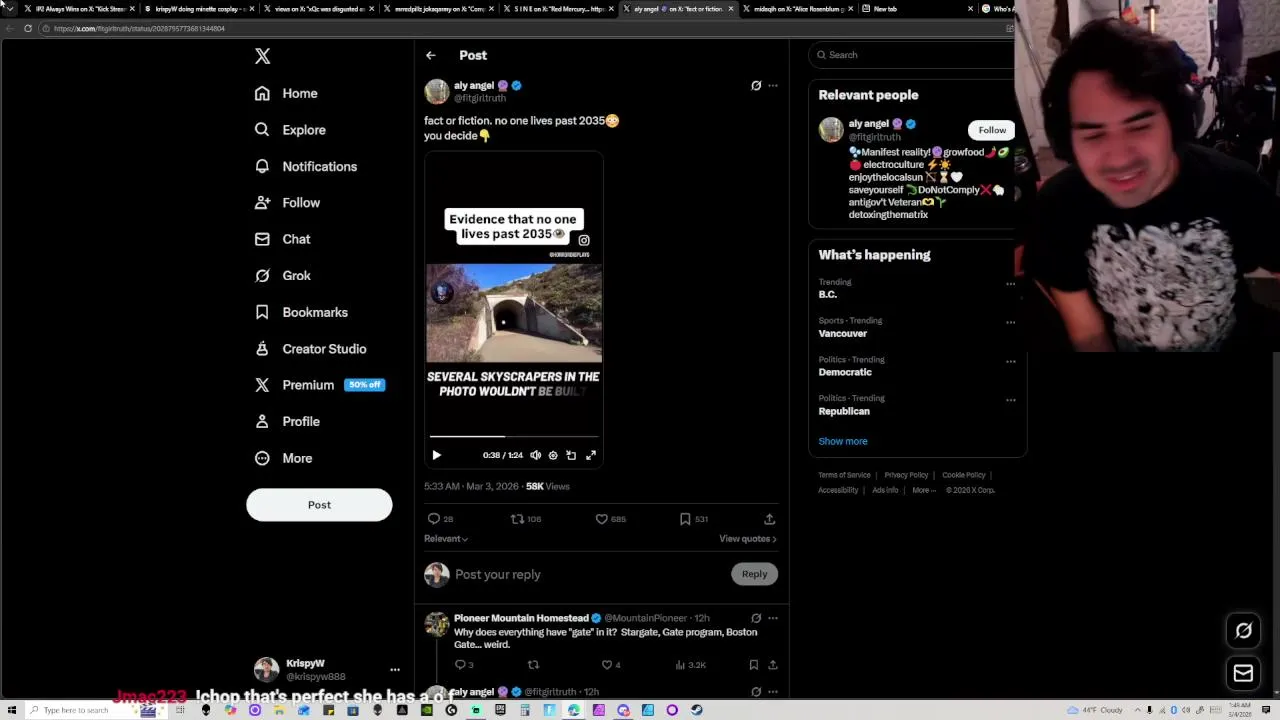Screen dimensions: 1280x720
Task: Like Pioneer Mountain Homestead's reply
Action: coord(610,665)
